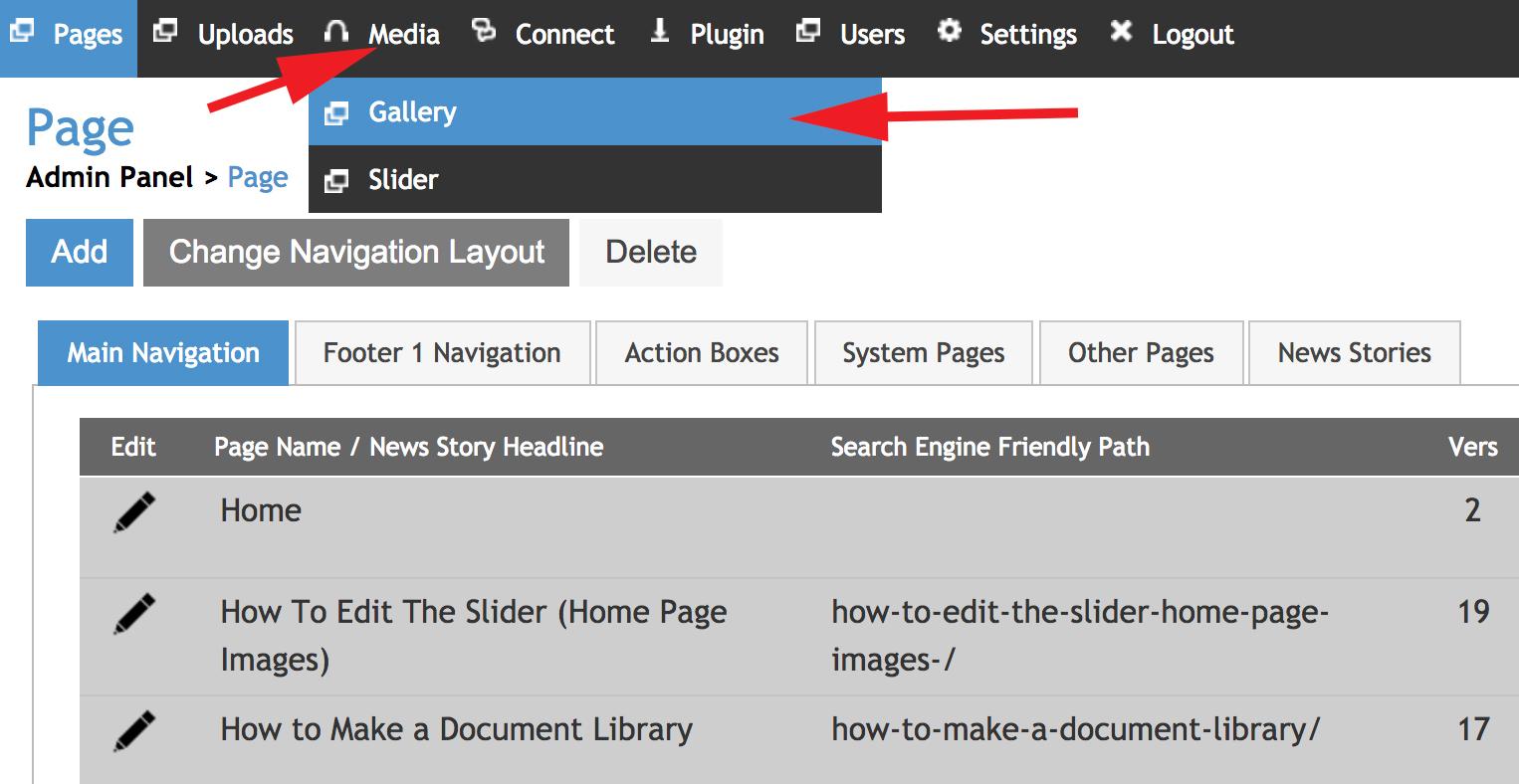The image size is (1519, 784).
Task: Click the Page breadcrumb link
Action: coord(258,178)
